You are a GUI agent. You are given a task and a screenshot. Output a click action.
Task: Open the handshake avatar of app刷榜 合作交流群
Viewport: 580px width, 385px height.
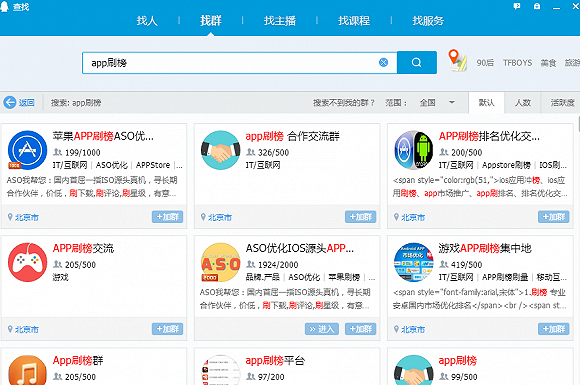(220, 150)
